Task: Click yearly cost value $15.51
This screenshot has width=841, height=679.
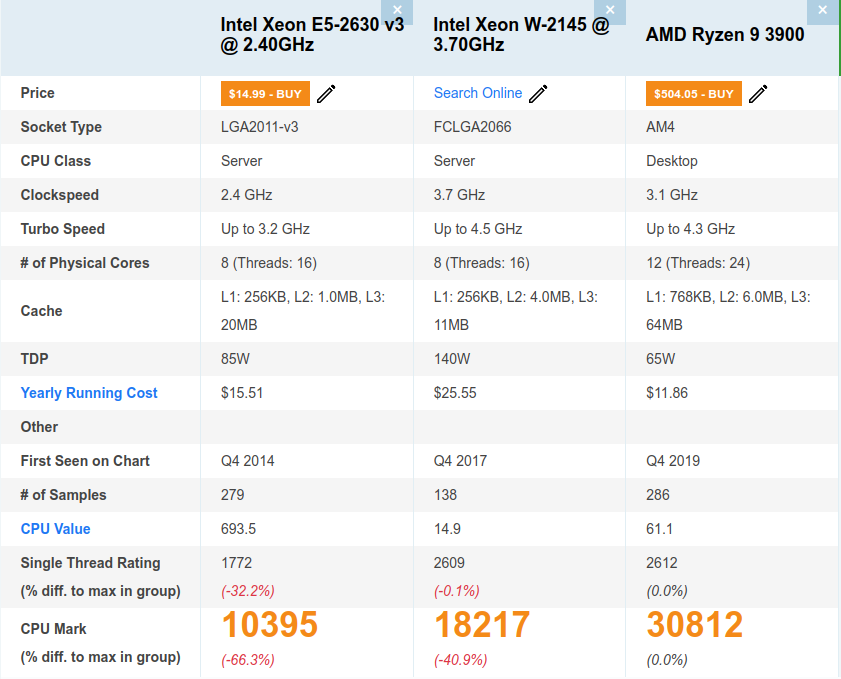Action: point(242,393)
